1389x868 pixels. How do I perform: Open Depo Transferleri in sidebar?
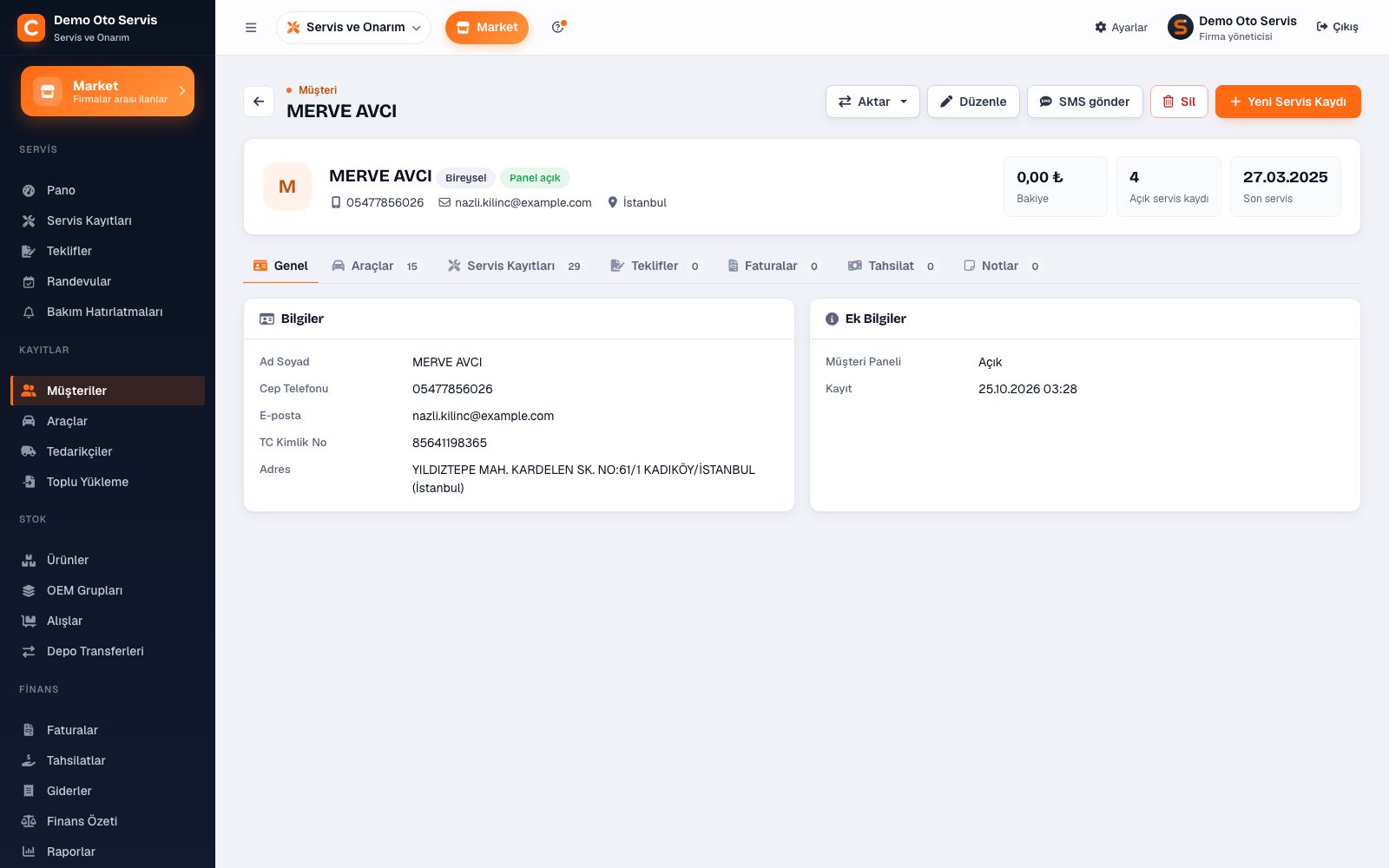click(108, 651)
